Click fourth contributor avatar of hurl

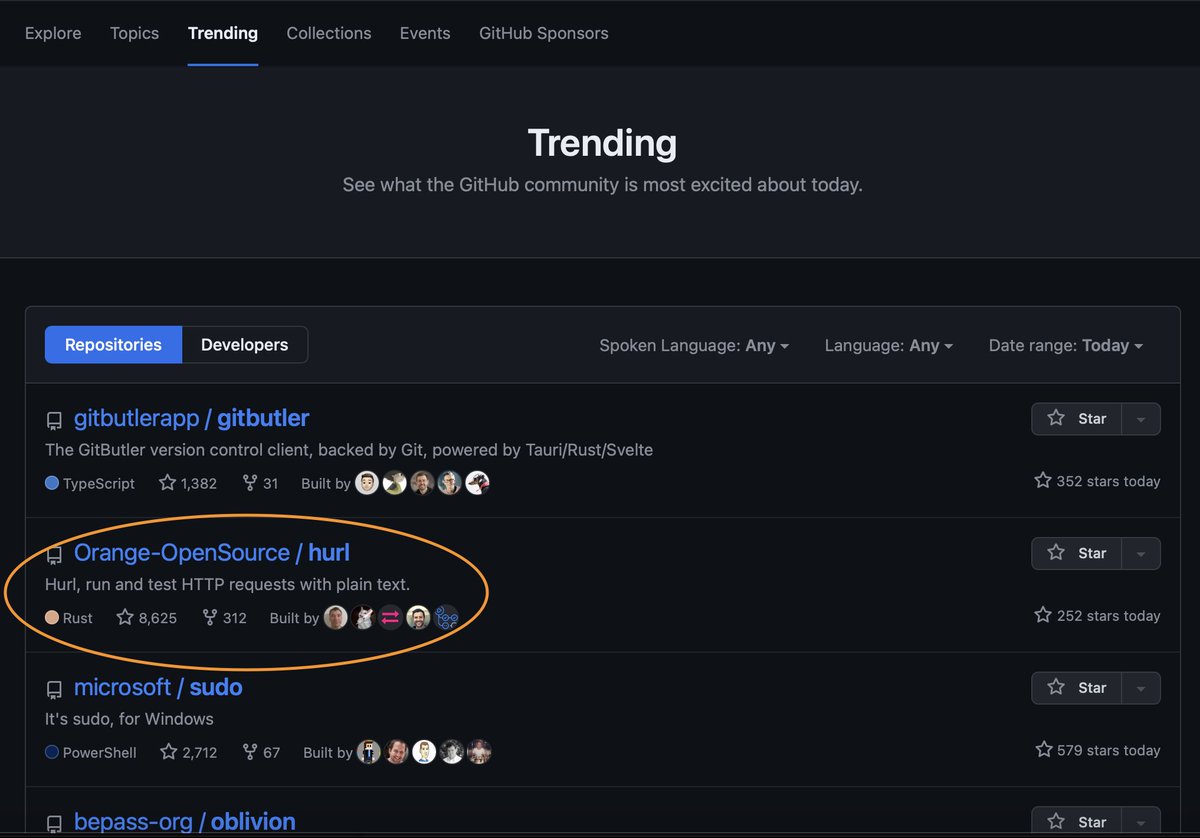pos(418,617)
